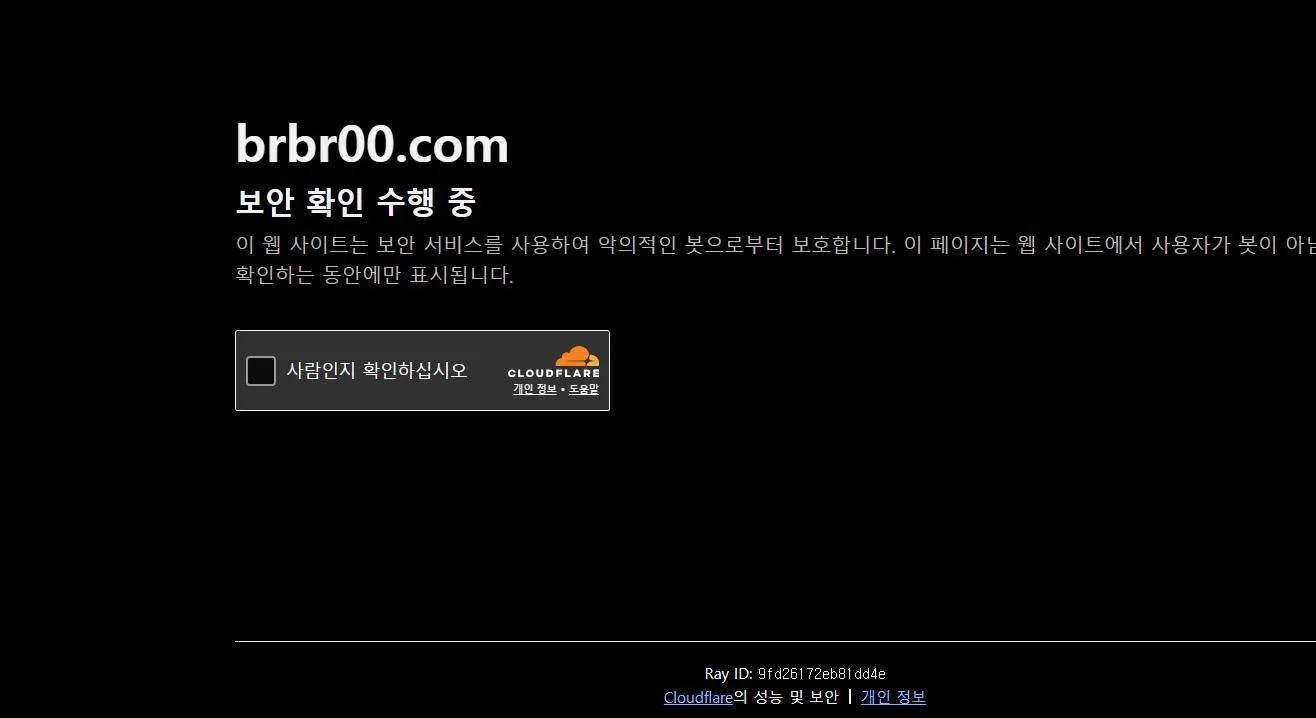Click the Cloudflare cloud logo
The width and height of the screenshot is (1316, 718).
577,356
